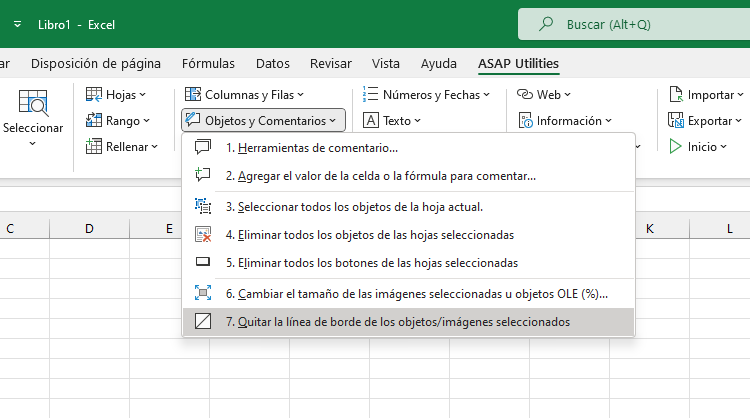Click the green Inicio play icon

point(675,146)
